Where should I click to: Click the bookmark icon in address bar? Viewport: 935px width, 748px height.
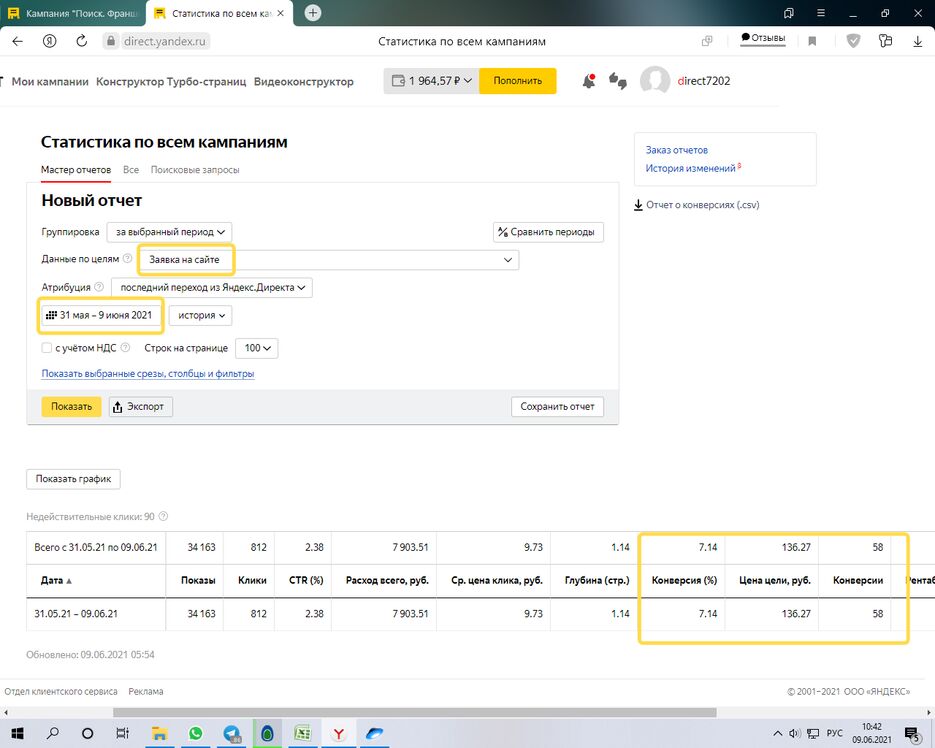[812, 42]
